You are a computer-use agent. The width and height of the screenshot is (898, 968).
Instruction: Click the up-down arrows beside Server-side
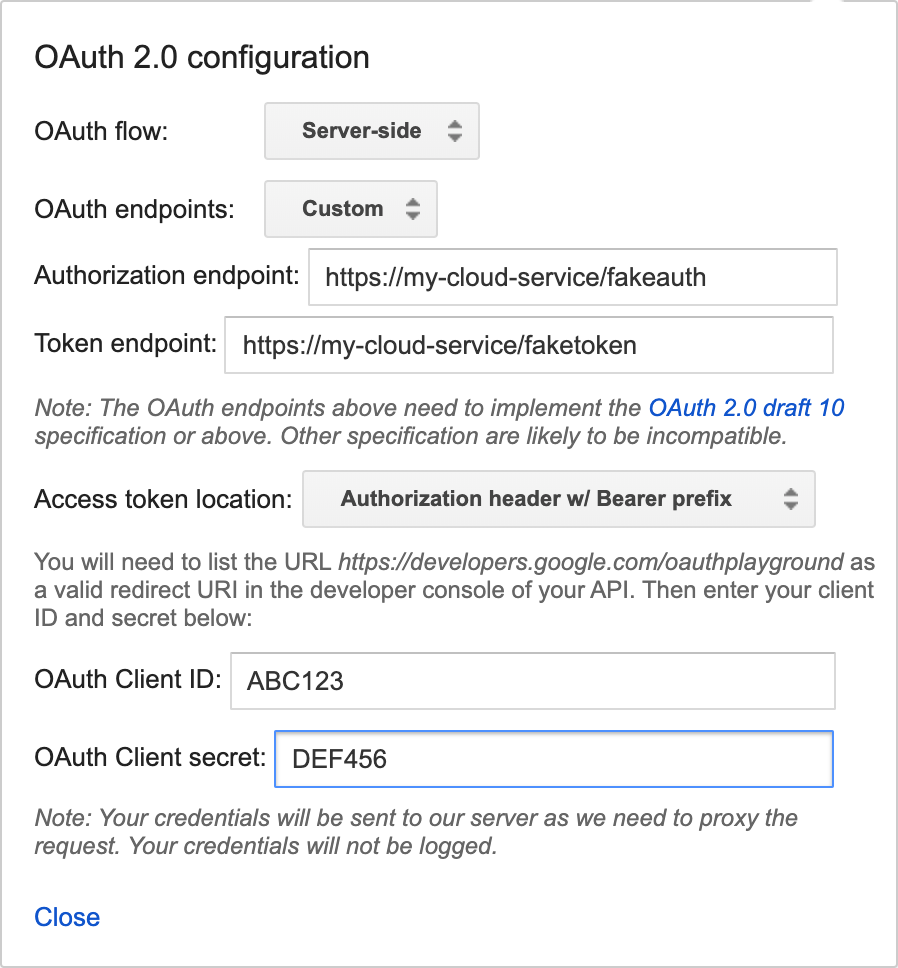455,131
